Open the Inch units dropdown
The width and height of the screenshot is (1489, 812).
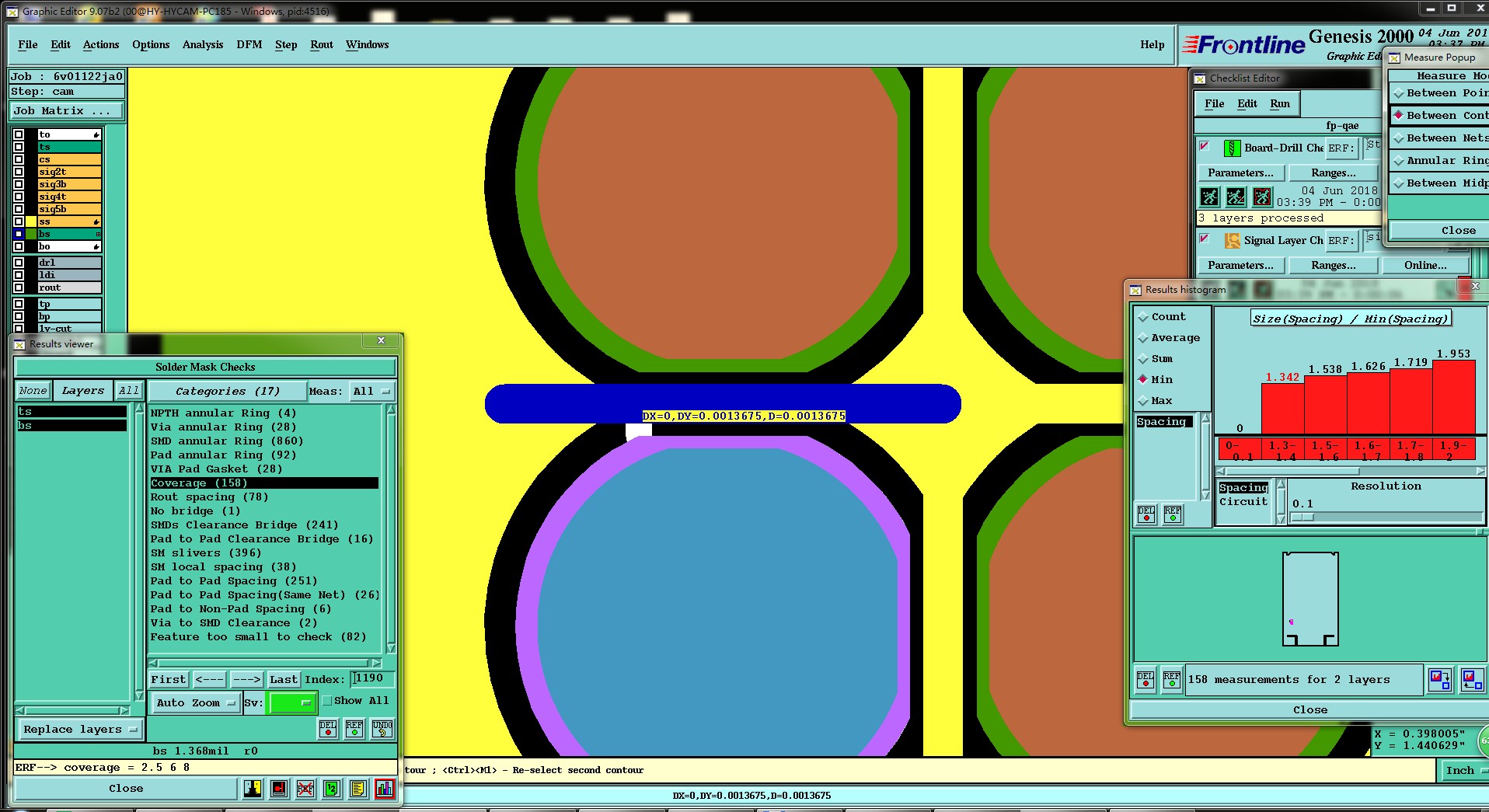(x=1465, y=770)
